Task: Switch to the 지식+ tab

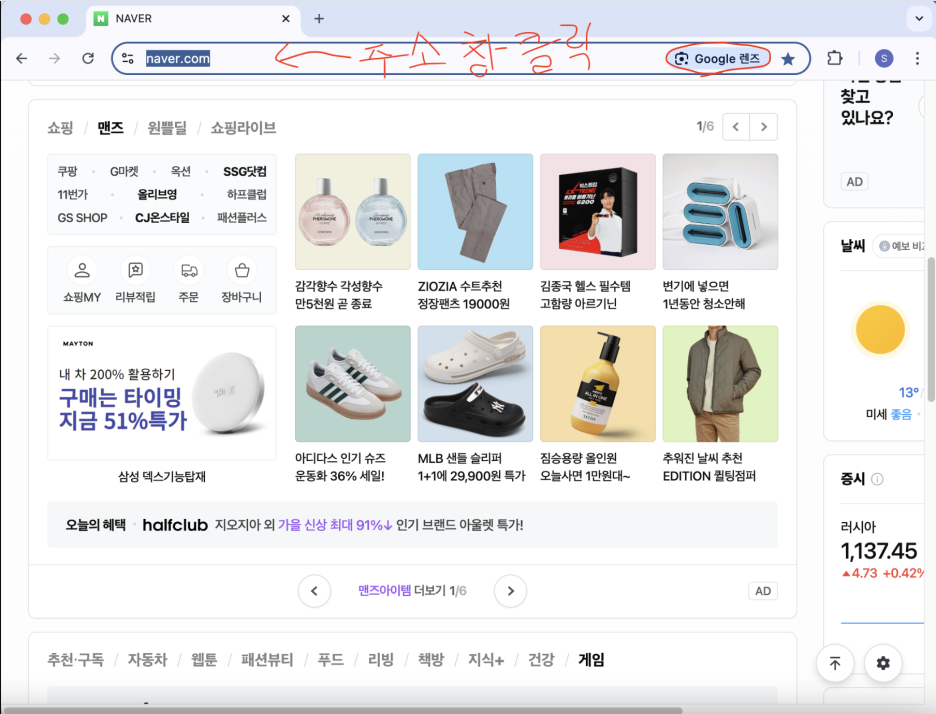Action: click(x=486, y=660)
